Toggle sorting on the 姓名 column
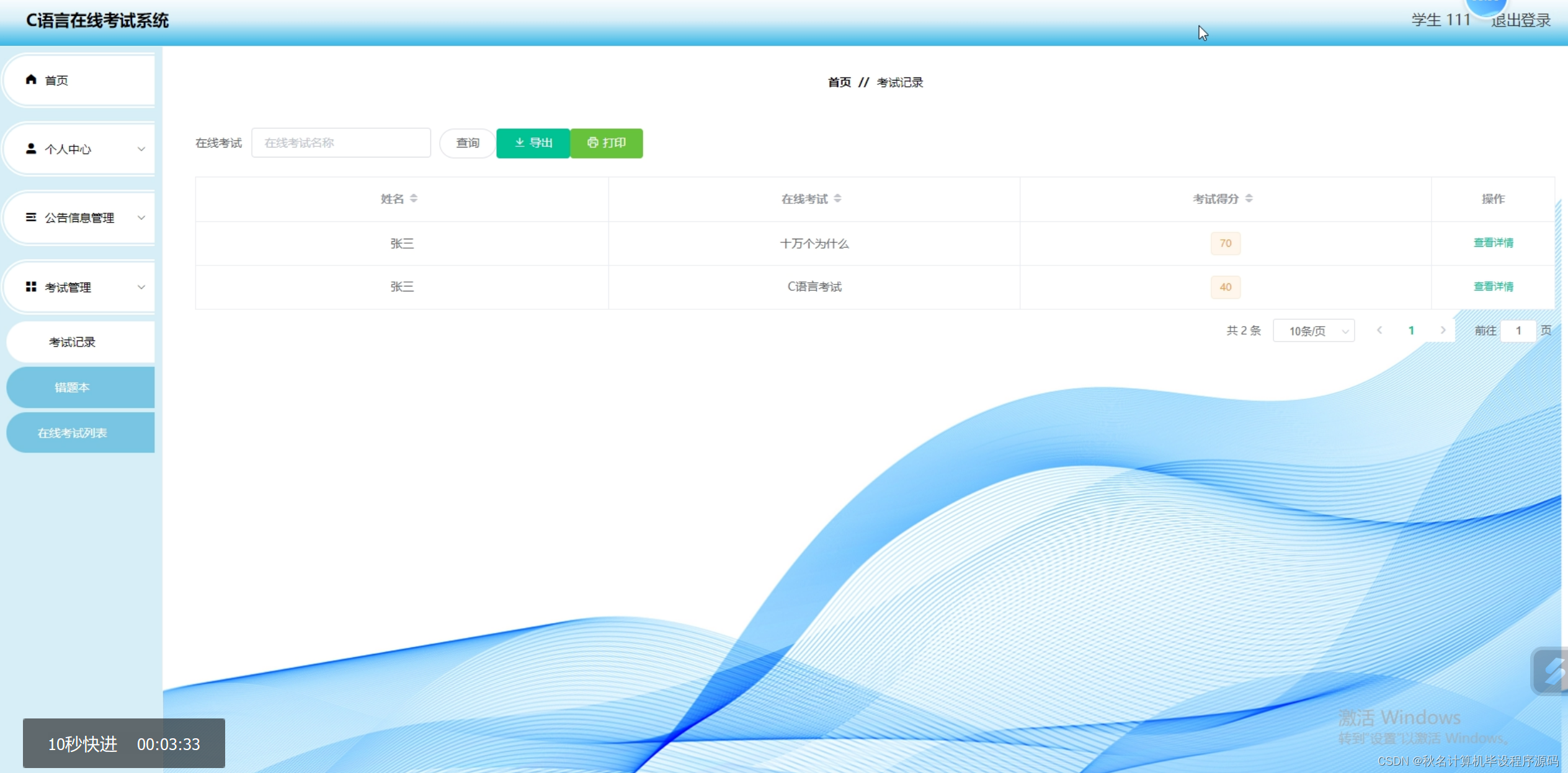The height and width of the screenshot is (773, 1568). 414,198
